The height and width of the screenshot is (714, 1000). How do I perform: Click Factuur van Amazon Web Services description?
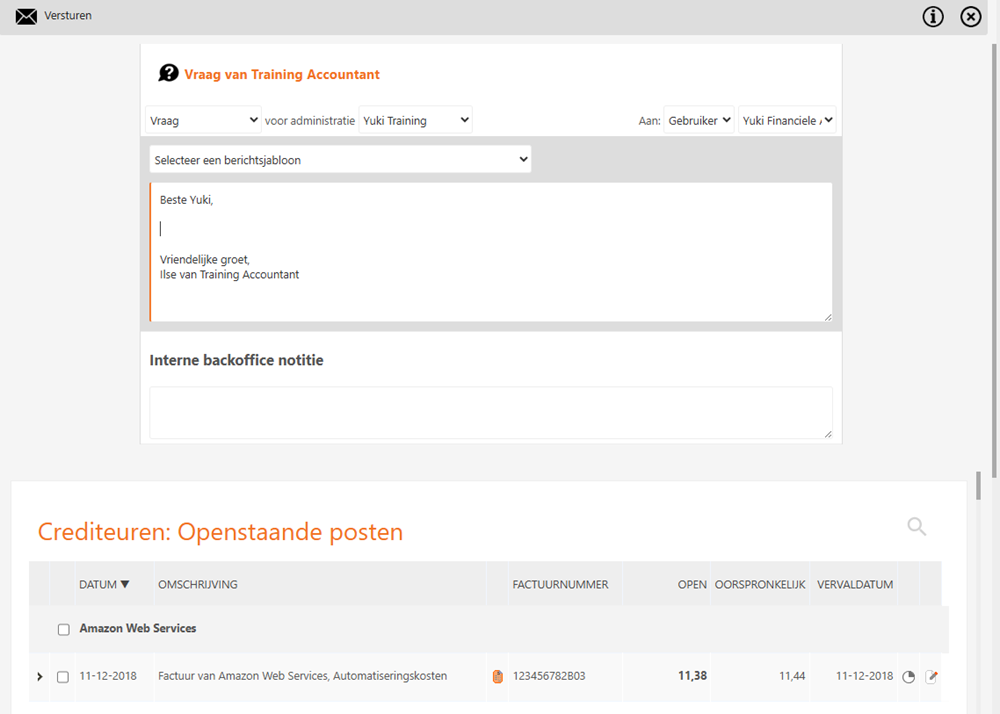coord(302,676)
